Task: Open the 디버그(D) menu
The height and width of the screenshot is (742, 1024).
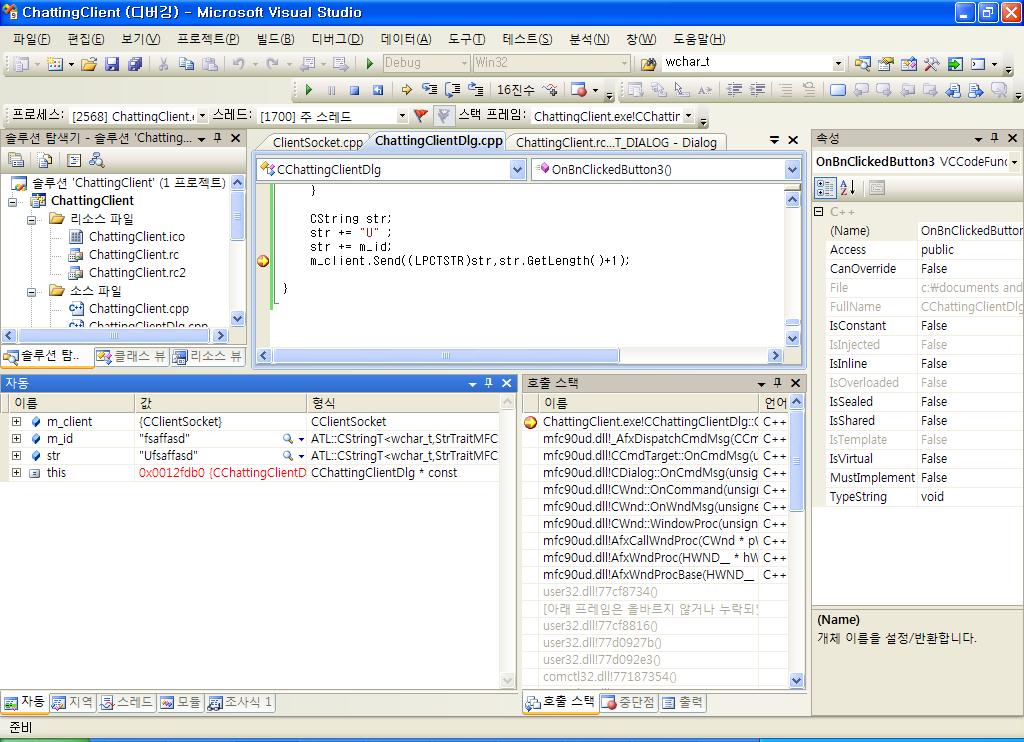Action: point(337,39)
